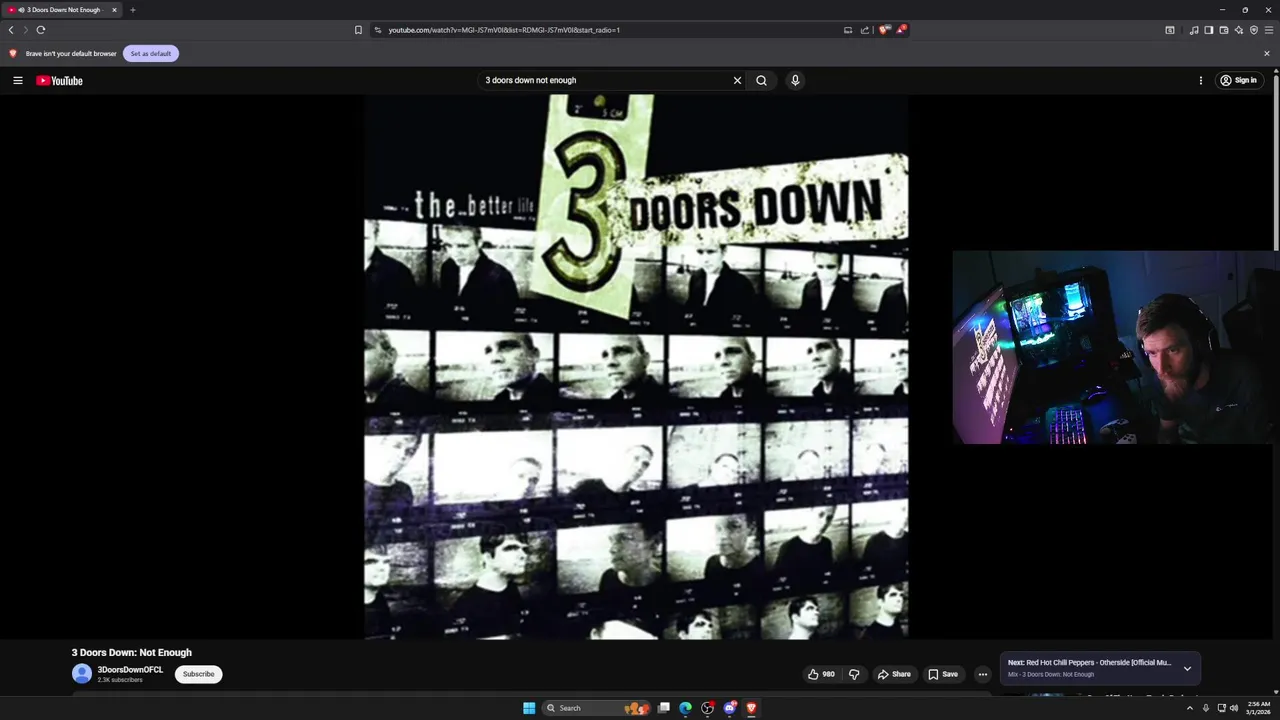Open Brave Rewards triangle icon
Viewport: 1280px width, 720px height.
(x=901, y=30)
